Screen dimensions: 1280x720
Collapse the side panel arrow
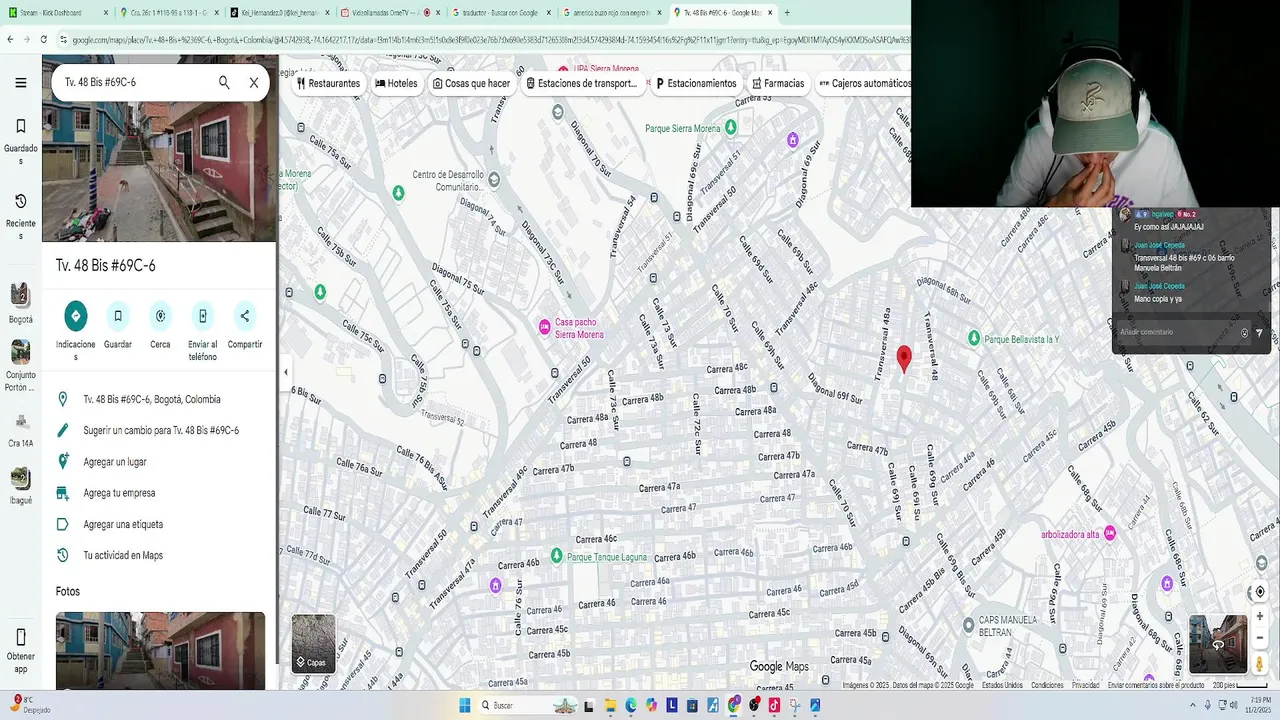point(286,372)
